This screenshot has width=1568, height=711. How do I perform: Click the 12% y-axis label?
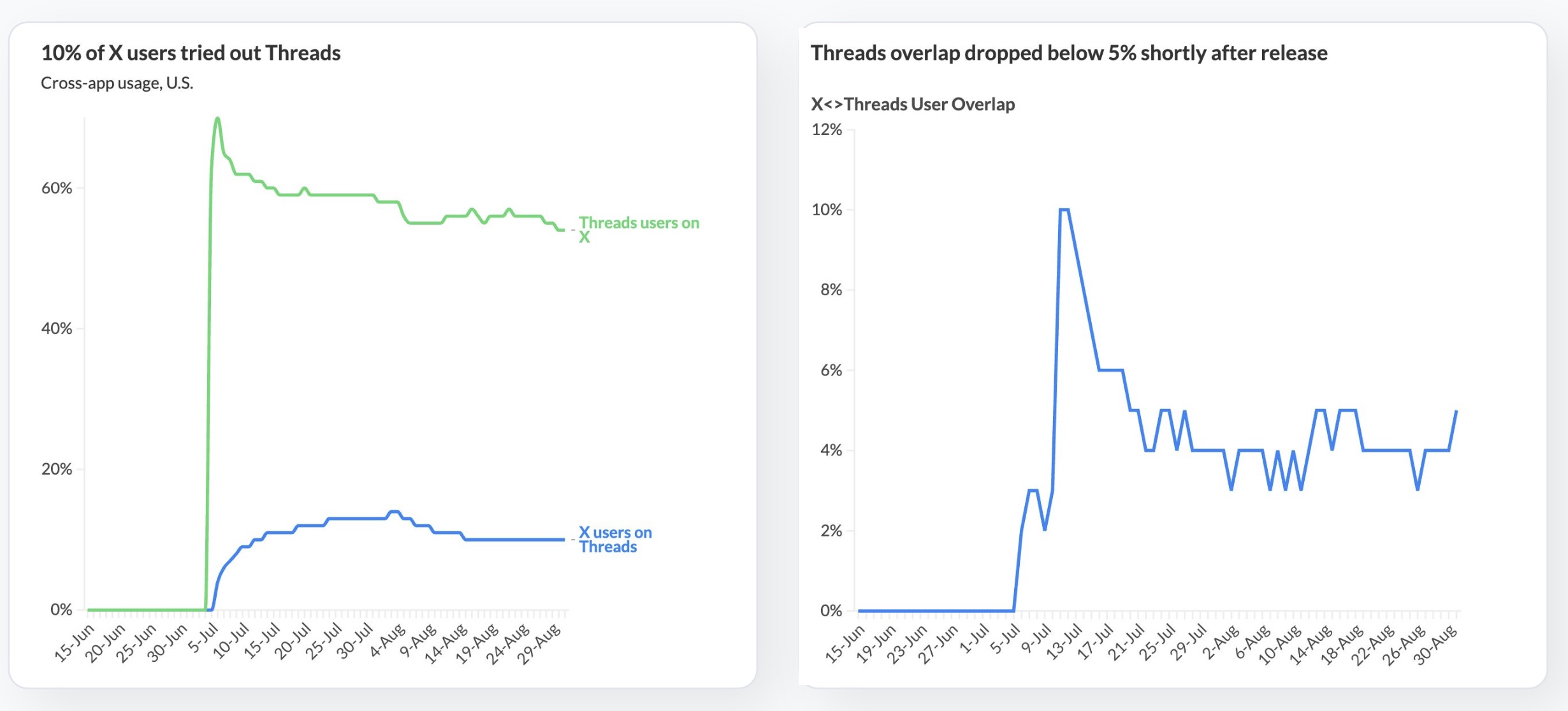click(827, 130)
